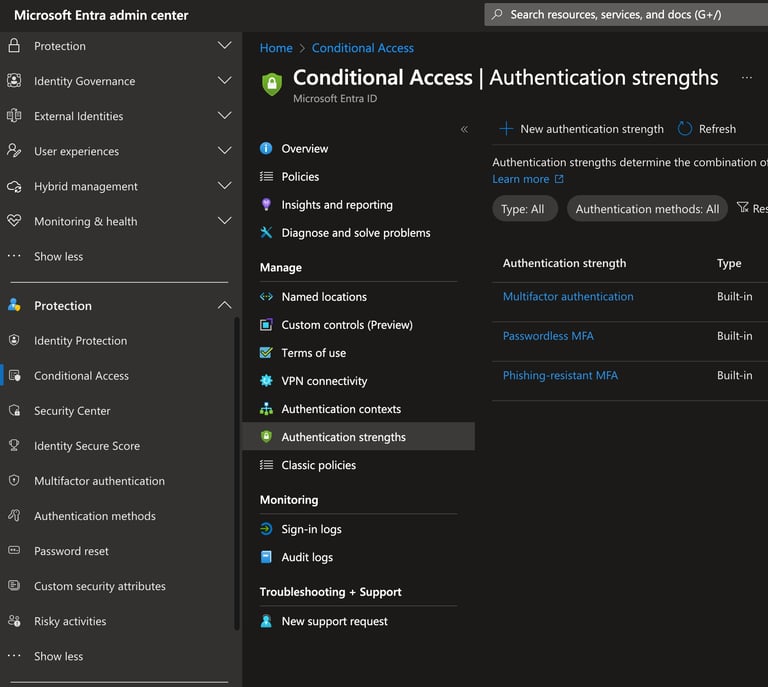Click the Custom security attributes icon
The height and width of the screenshot is (687, 768).
(14, 586)
